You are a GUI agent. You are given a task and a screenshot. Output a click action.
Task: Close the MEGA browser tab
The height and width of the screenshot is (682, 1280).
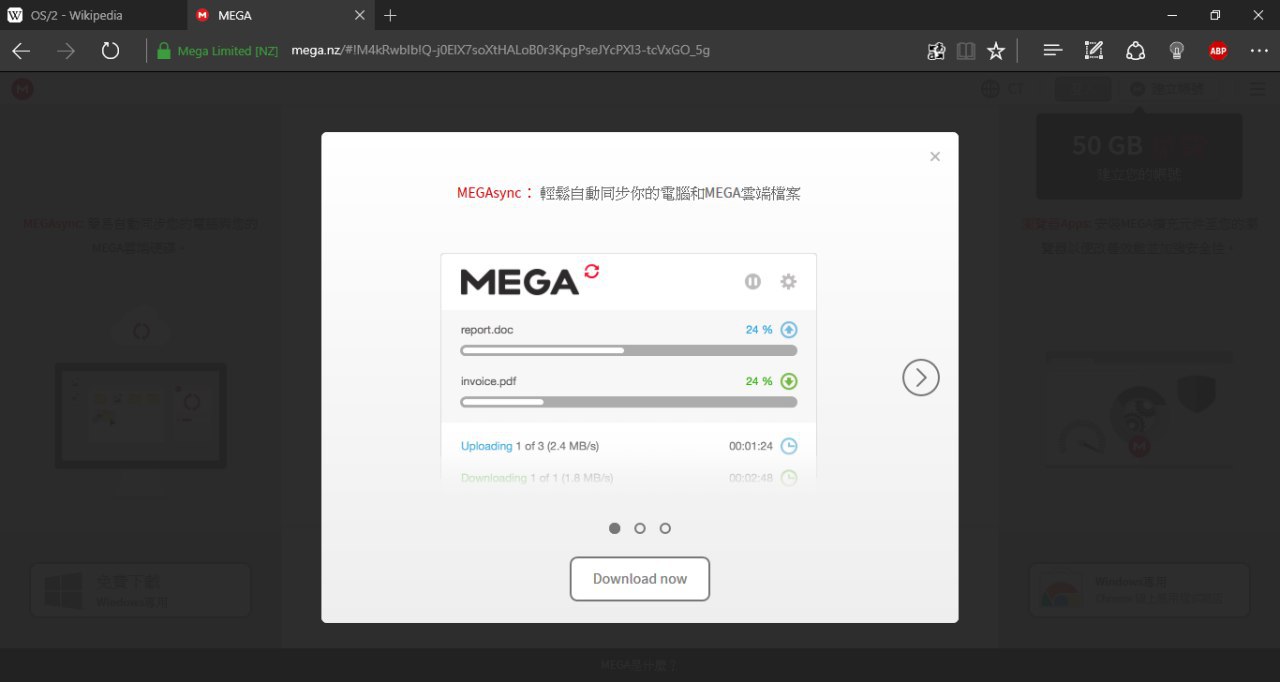(x=360, y=15)
